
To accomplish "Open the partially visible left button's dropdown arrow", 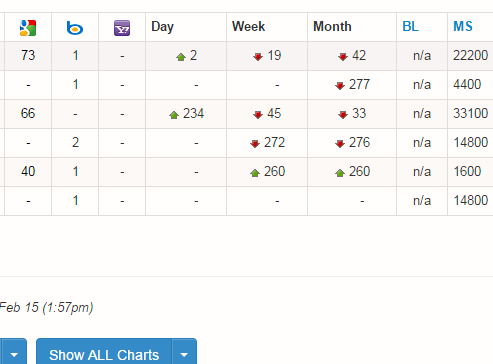I will tap(14, 354).
